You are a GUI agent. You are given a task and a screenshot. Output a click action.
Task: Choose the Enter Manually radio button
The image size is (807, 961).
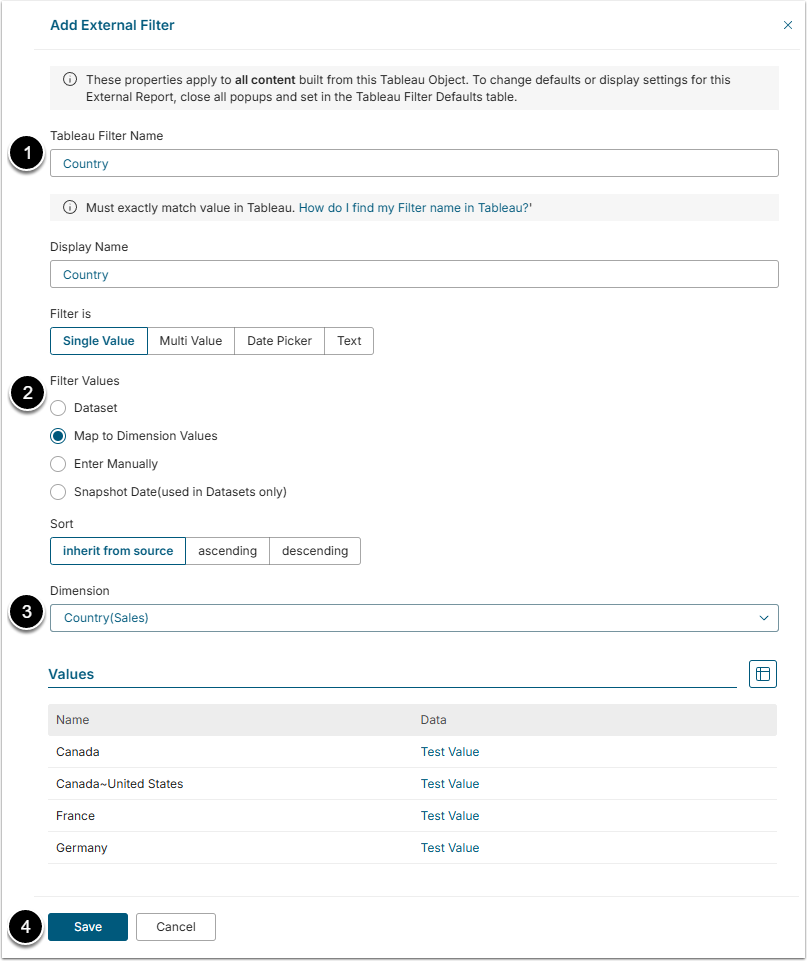tap(59, 464)
